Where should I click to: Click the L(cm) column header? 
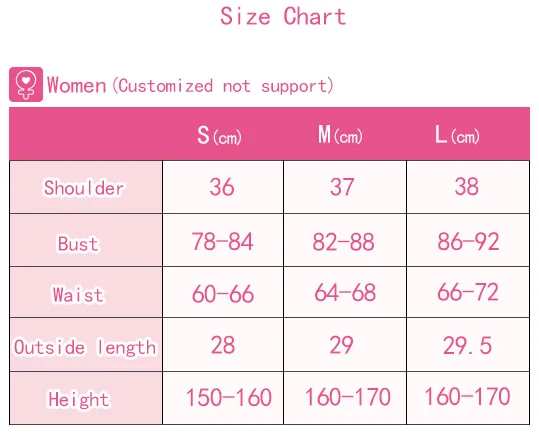tap(457, 135)
